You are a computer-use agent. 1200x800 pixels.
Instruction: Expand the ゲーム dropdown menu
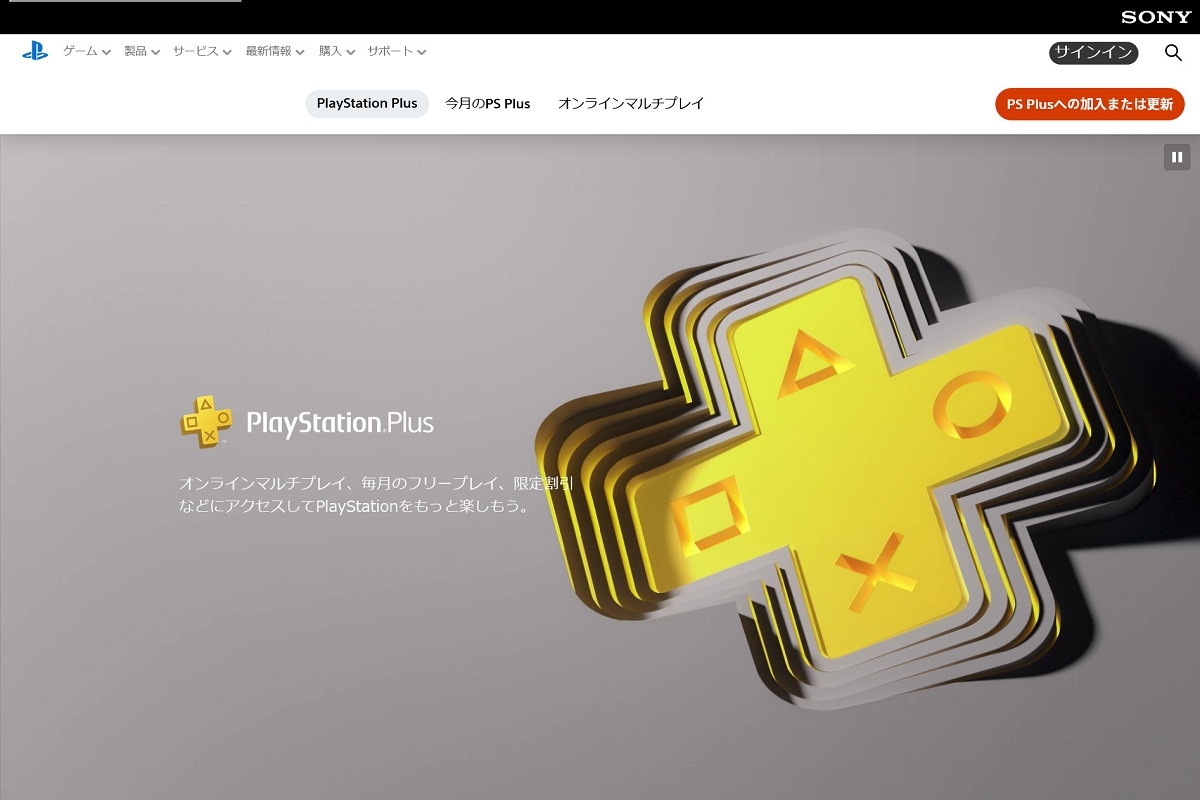86,51
